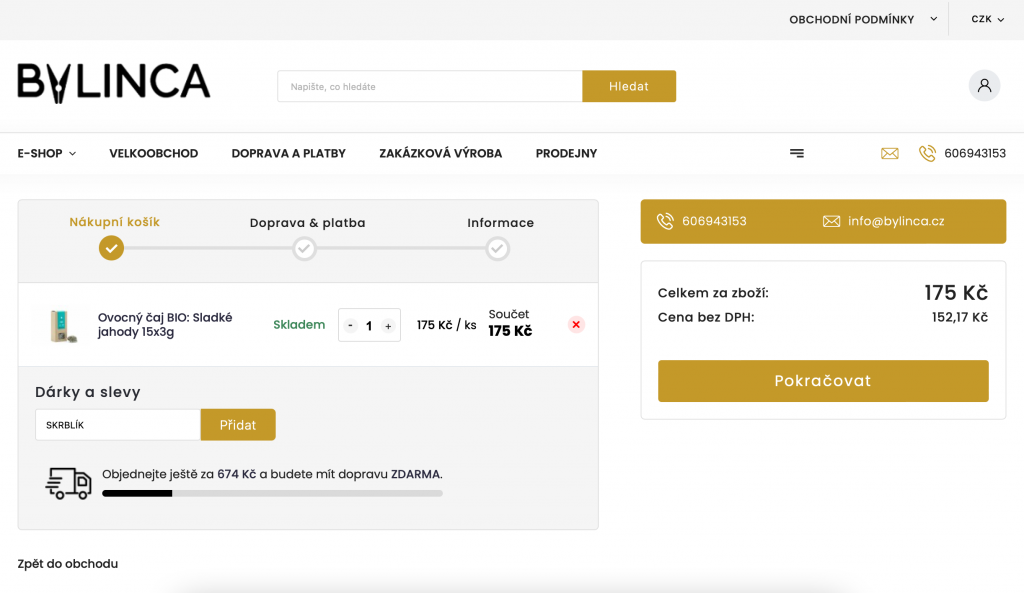
Task: Select the Informace step label
Action: pos(500,223)
